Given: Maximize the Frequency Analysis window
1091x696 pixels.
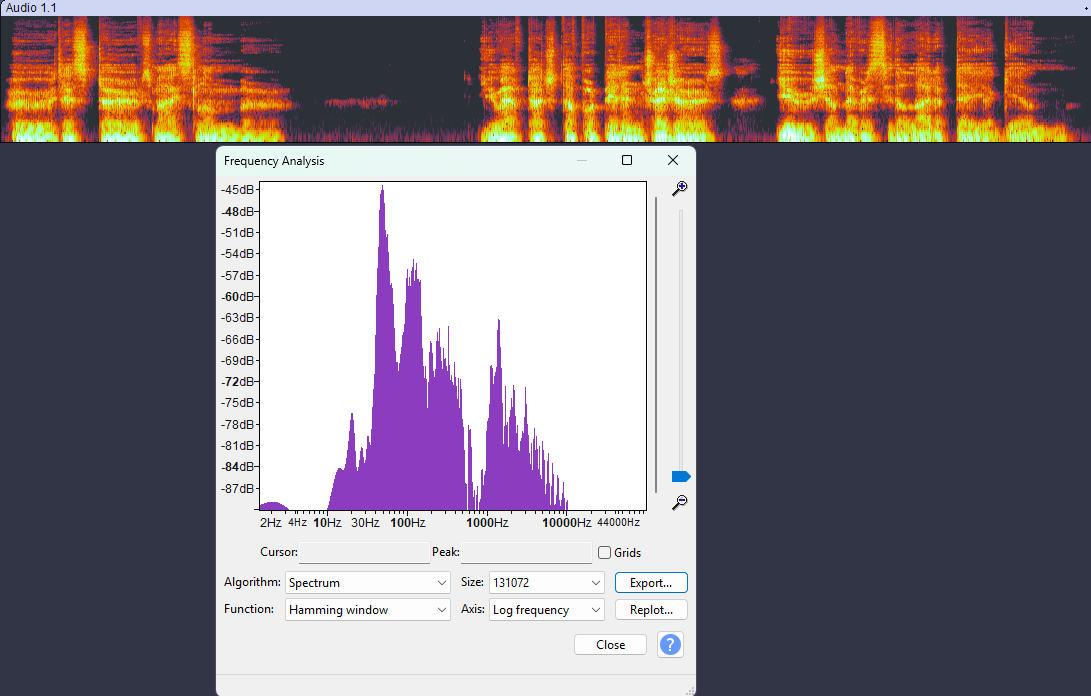Looking at the screenshot, I should 627,160.
